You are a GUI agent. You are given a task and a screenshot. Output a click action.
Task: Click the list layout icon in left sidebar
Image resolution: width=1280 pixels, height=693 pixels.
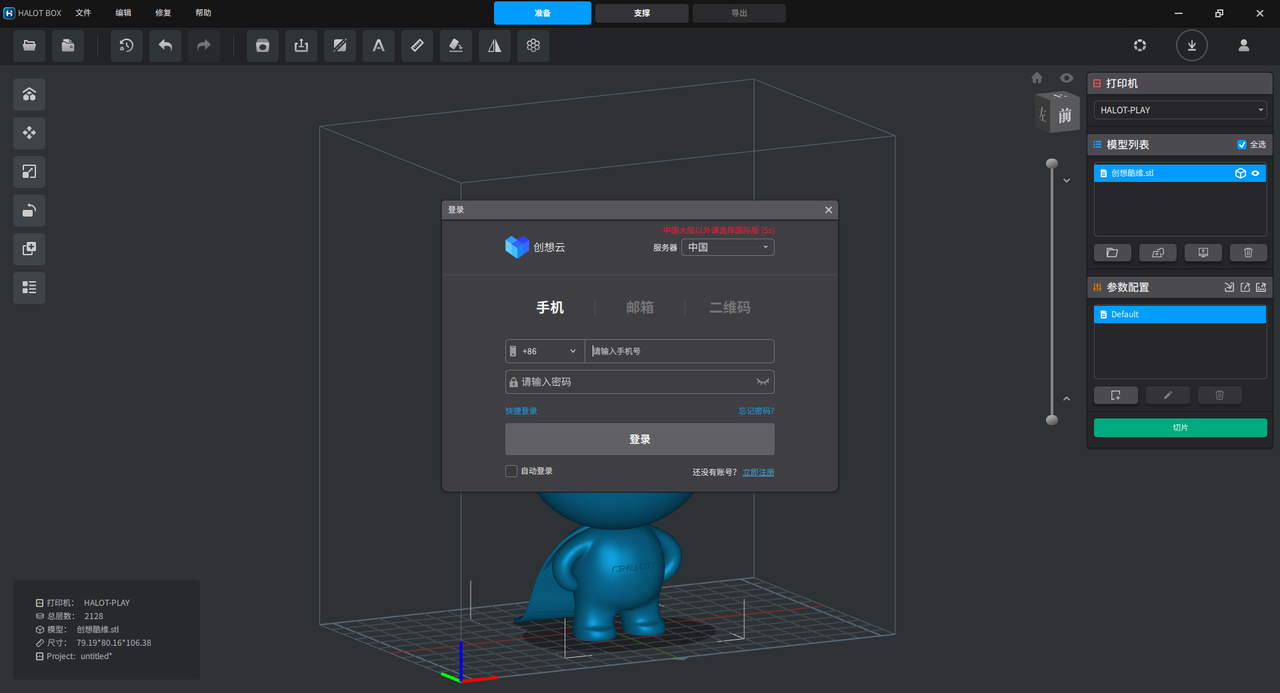[x=29, y=288]
